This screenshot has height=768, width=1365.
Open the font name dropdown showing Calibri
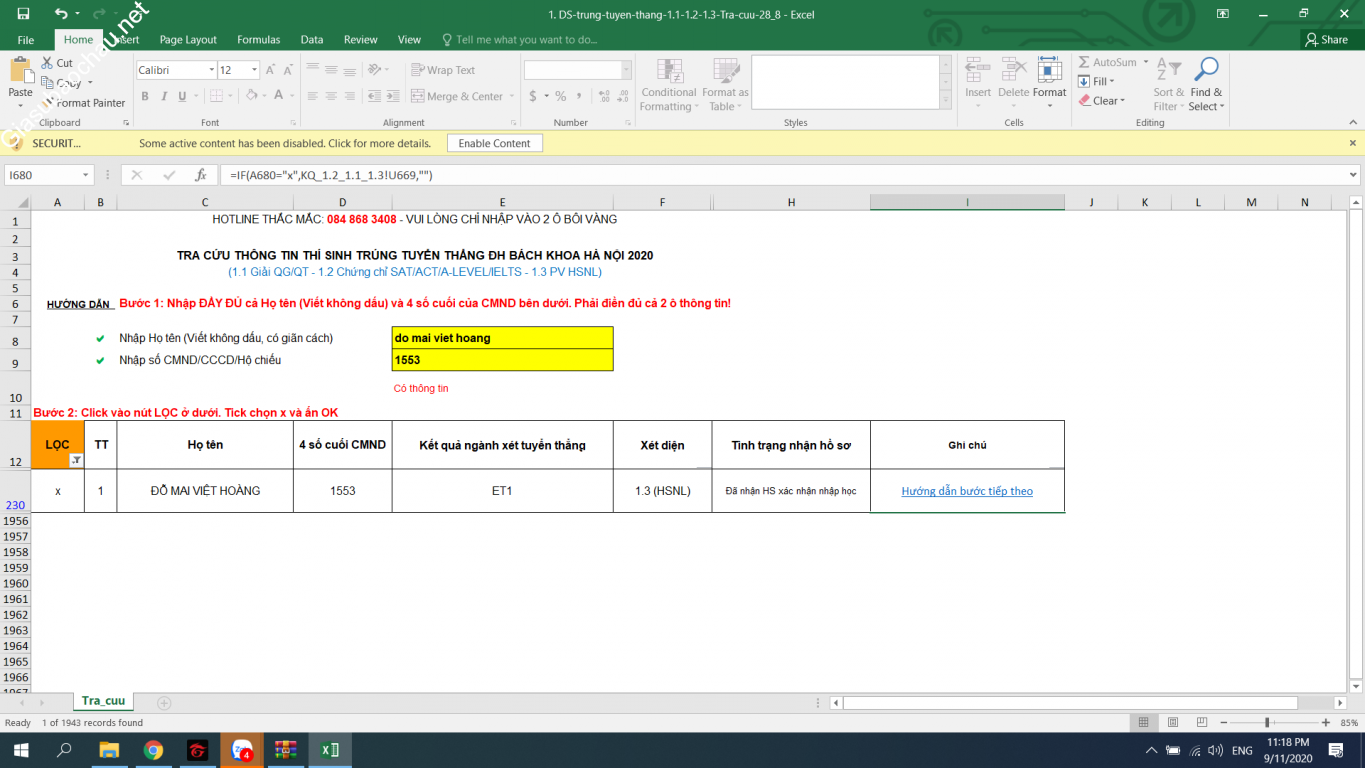(211, 70)
